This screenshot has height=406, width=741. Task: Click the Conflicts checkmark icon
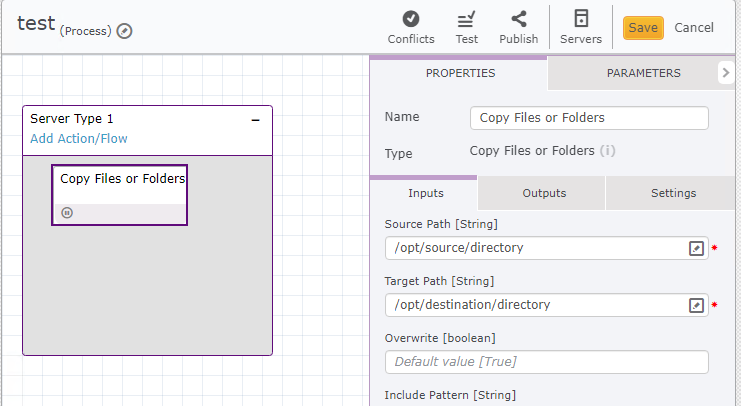click(411, 19)
